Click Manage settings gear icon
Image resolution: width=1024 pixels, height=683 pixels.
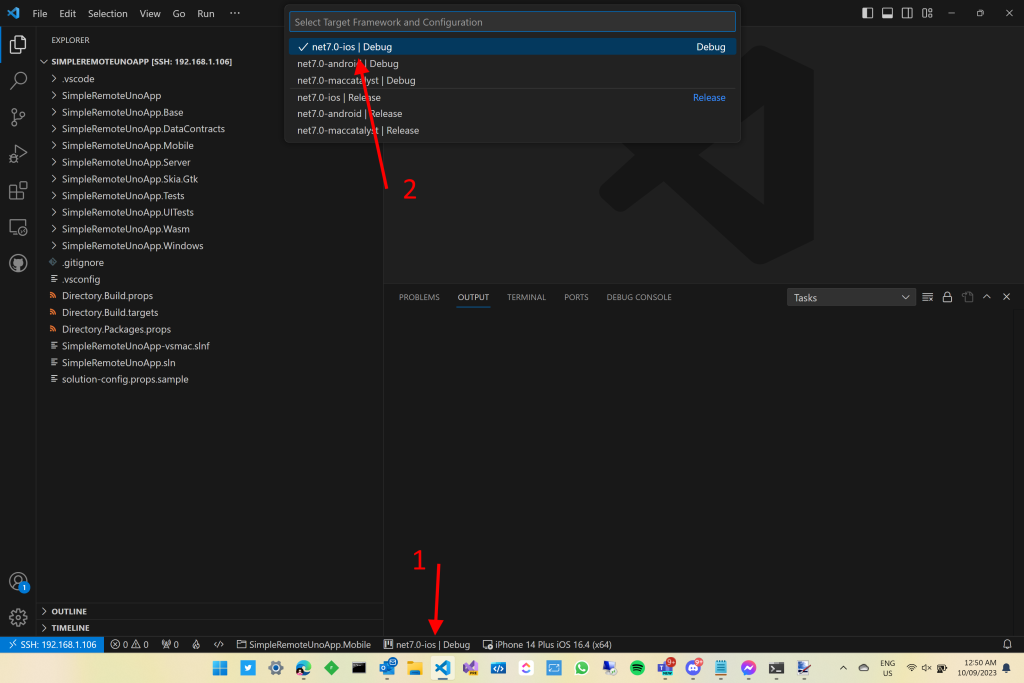point(17,617)
